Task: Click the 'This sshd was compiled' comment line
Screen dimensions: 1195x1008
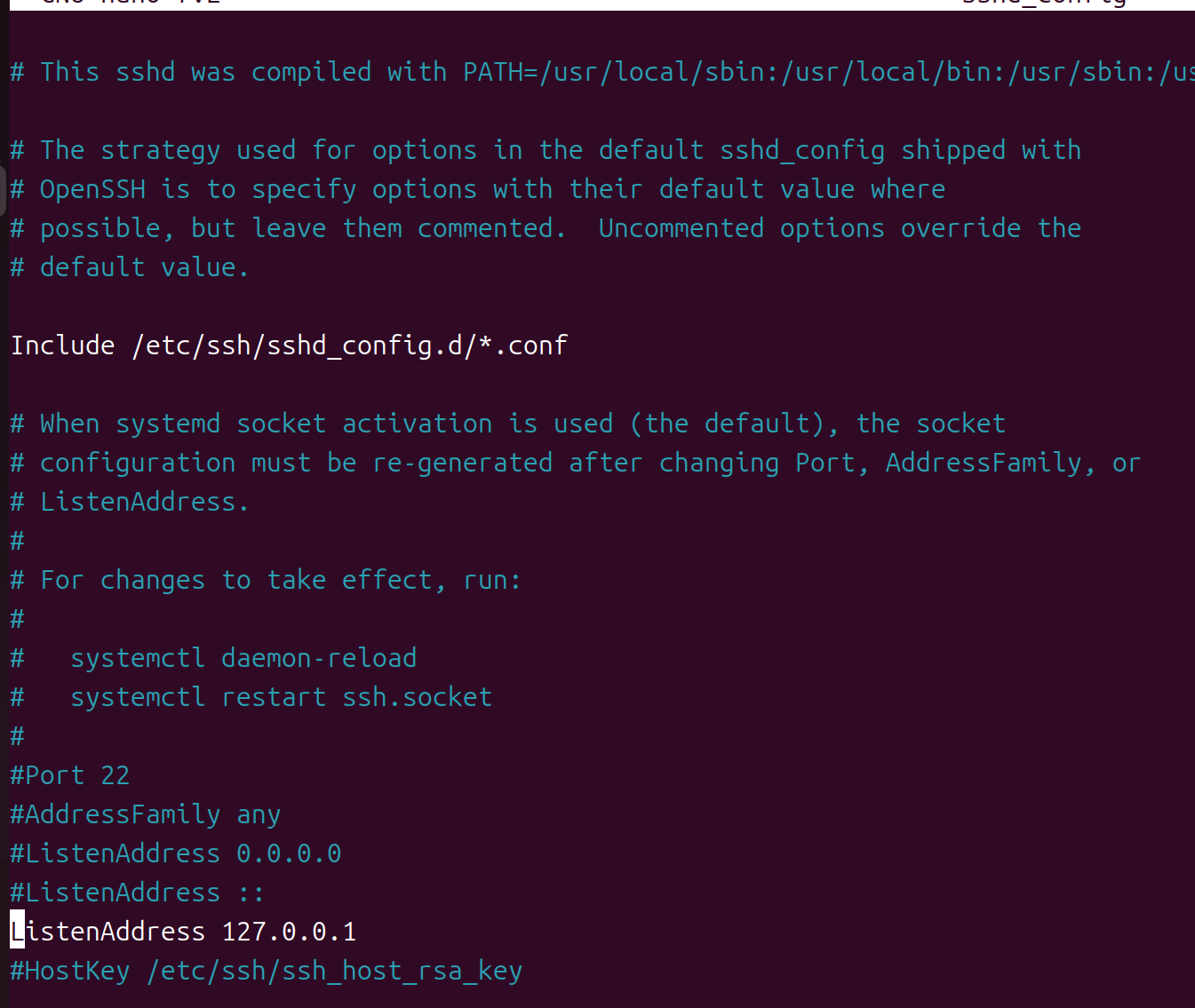Action: coord(602,72)
